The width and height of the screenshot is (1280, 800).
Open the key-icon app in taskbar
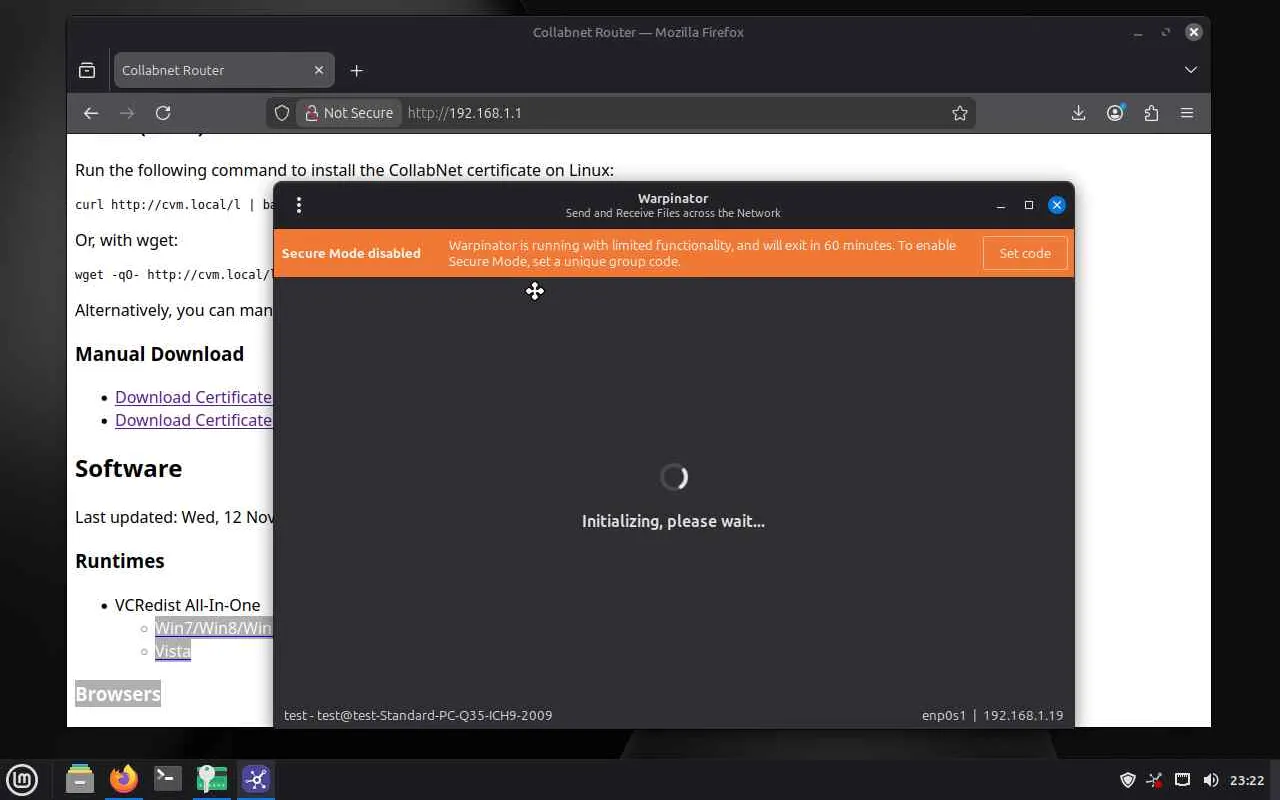click(212, 779)
